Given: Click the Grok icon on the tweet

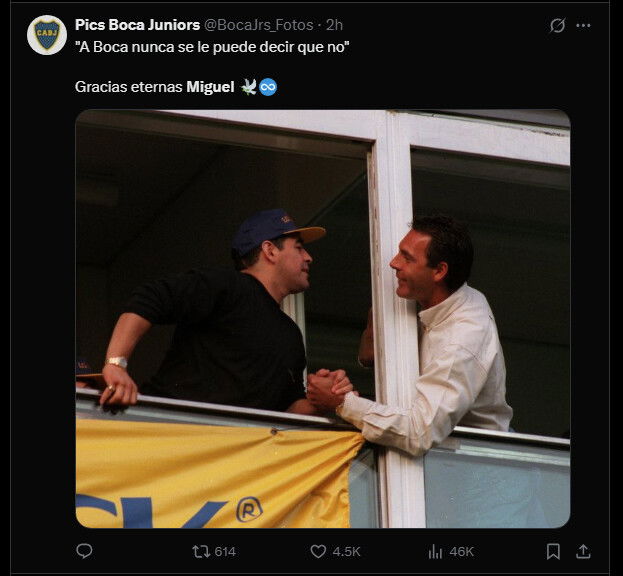Looking at the screenshot, I should click(x=558, y=26).
